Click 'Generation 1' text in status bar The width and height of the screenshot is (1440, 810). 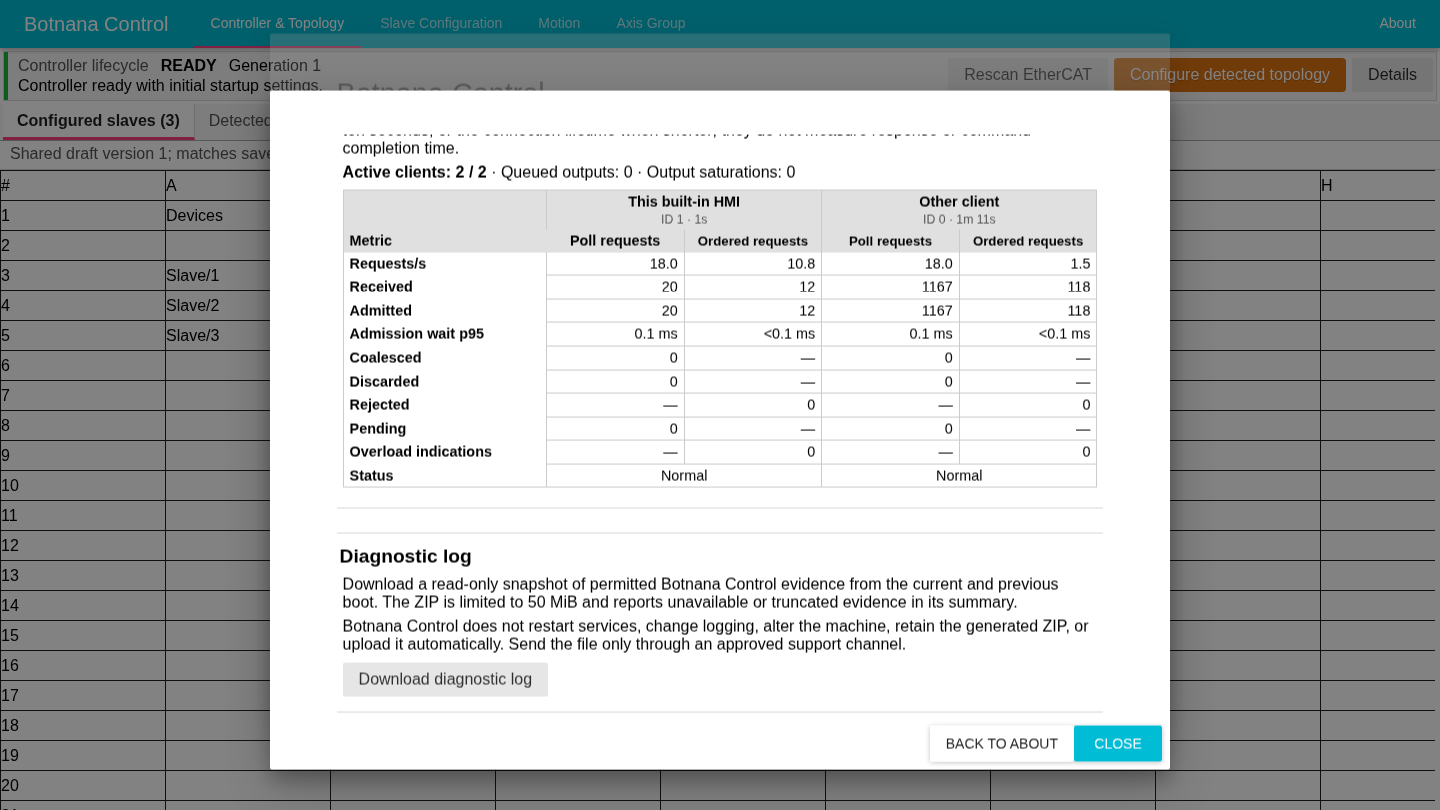pyautogui.click(x=275, y=66)
